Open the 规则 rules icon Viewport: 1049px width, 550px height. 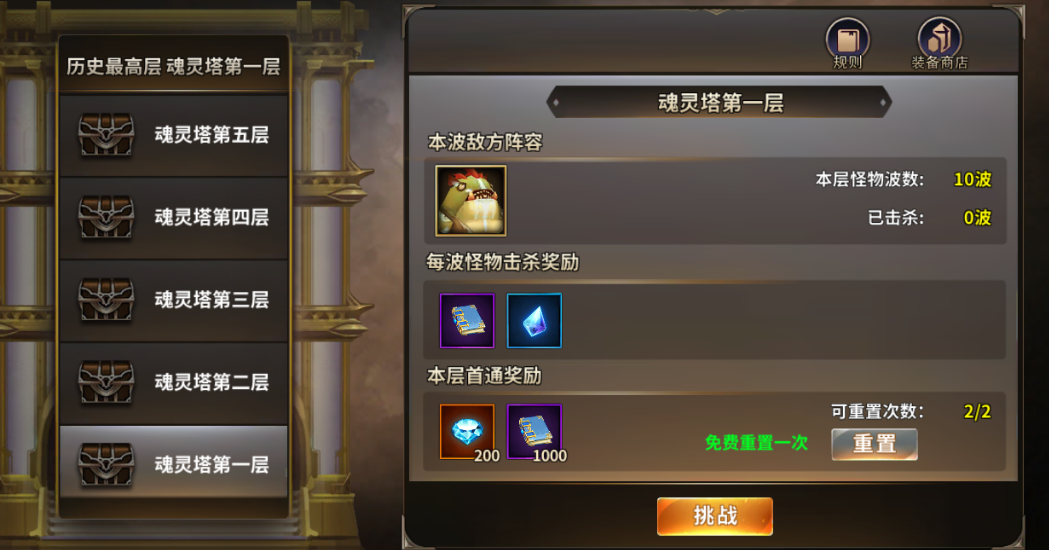click(x=847, y=43)
